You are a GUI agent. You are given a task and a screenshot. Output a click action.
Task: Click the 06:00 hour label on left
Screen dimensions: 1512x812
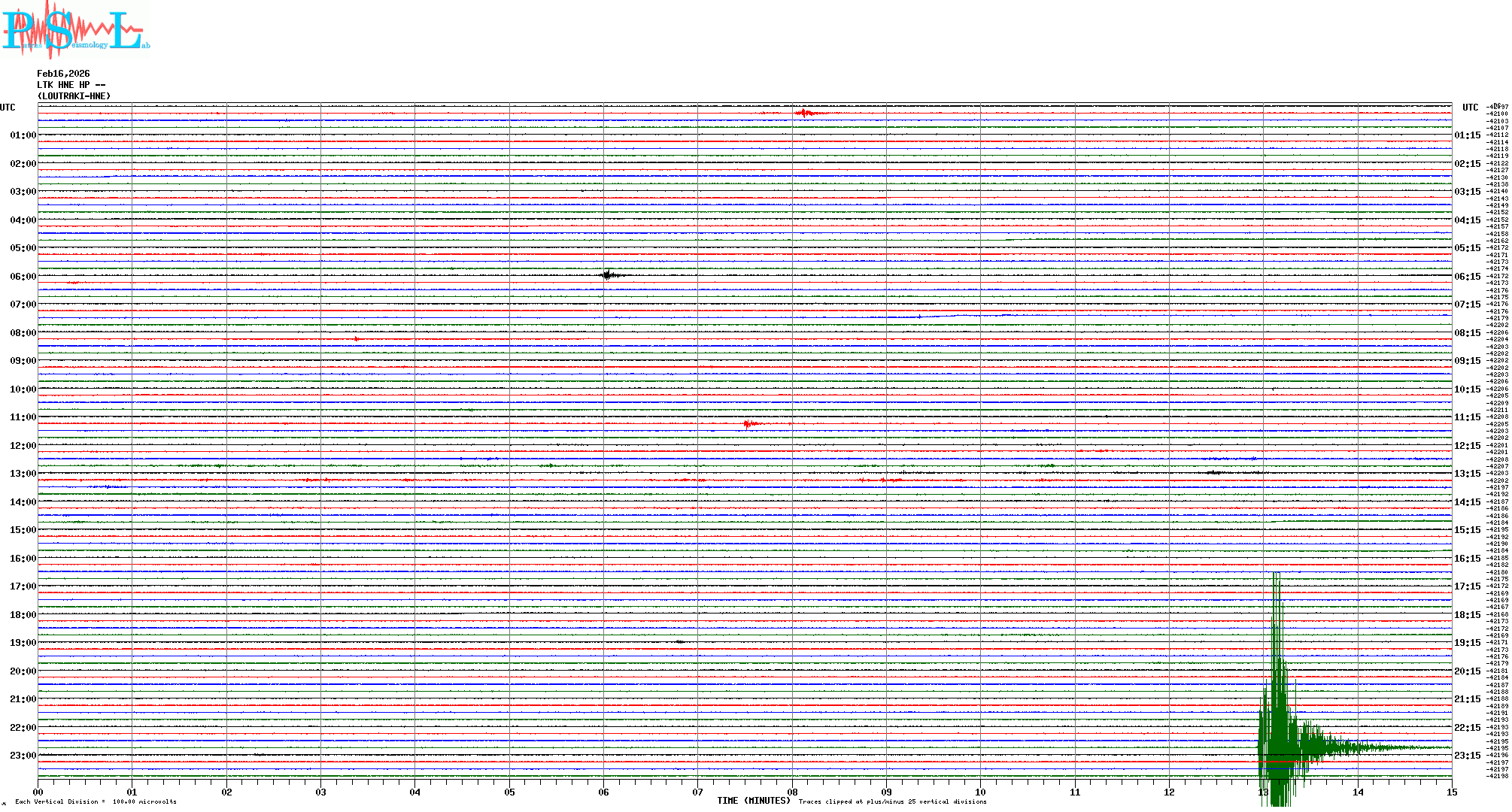click(x=23, y=277)
